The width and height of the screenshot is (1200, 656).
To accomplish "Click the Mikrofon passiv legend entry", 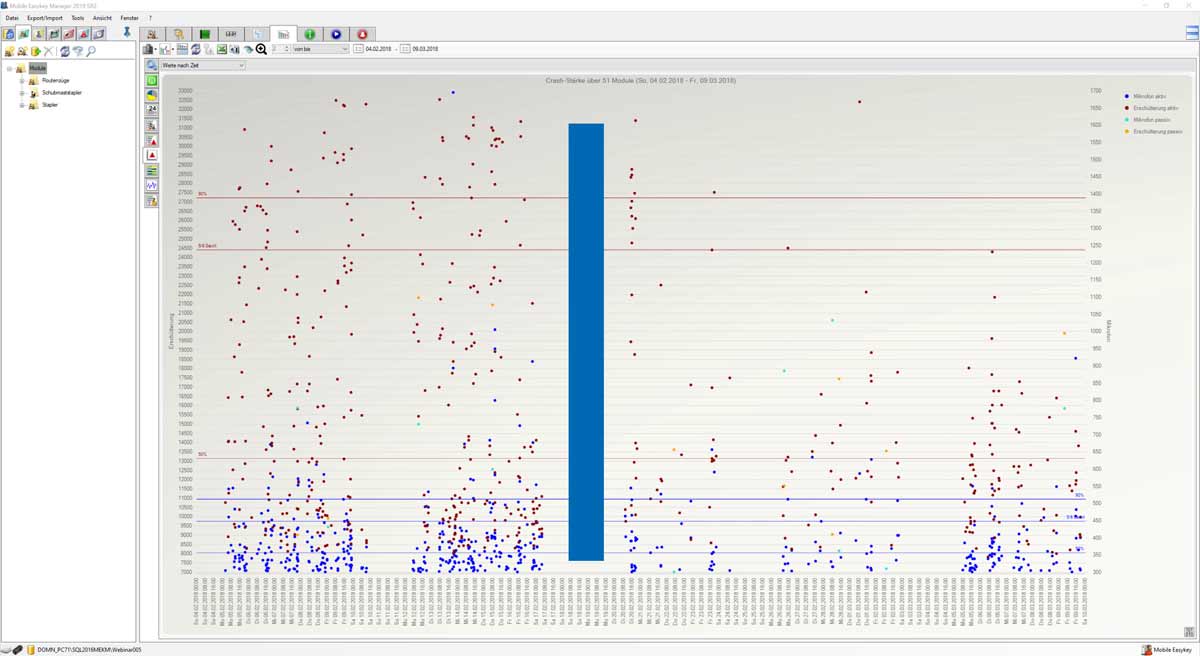I will pyautogui.click(x=1148, y=119).
